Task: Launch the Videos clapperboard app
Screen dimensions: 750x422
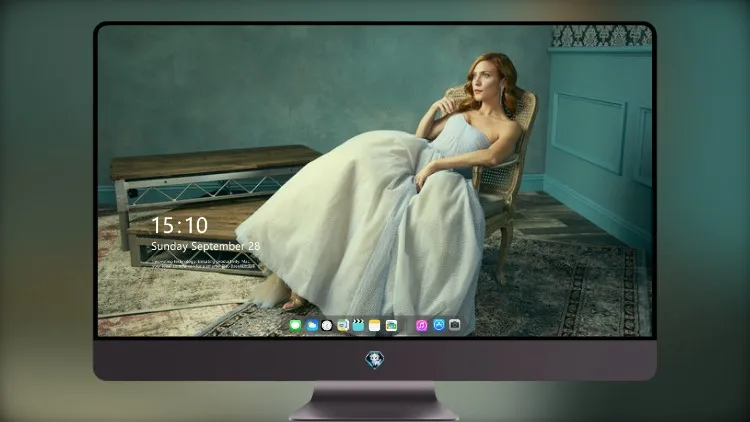Action: coord(358,325)
